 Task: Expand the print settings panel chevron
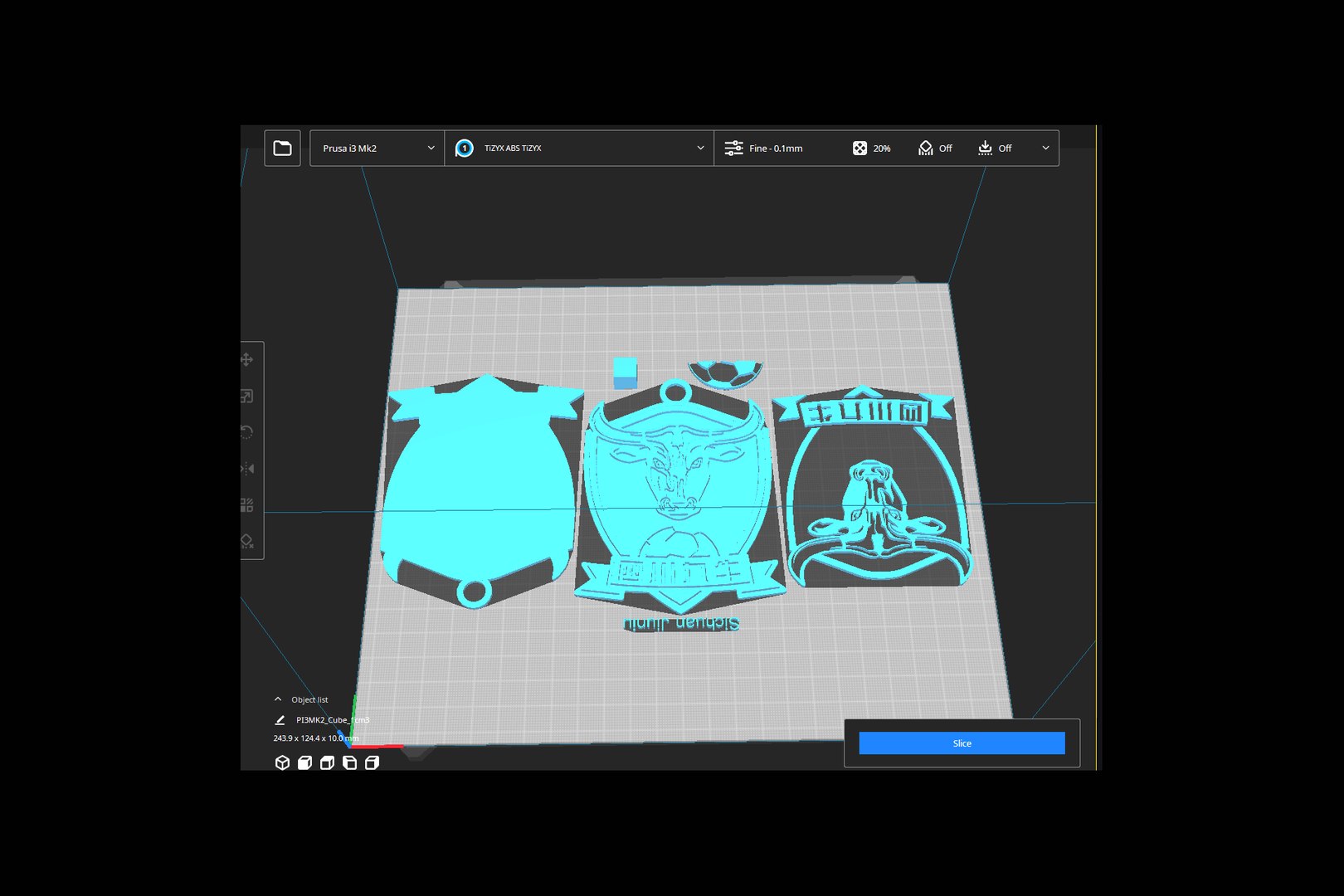(1045, 148)
